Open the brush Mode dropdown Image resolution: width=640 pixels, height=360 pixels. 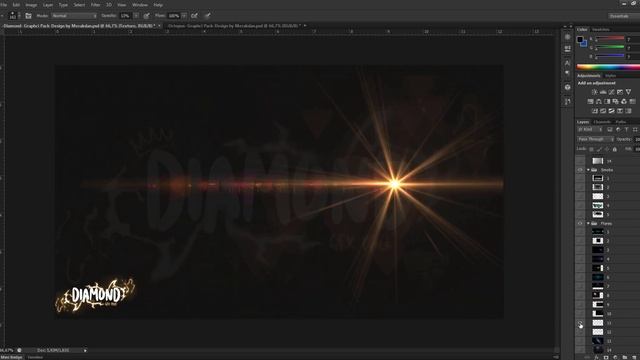tap(74, 16)
